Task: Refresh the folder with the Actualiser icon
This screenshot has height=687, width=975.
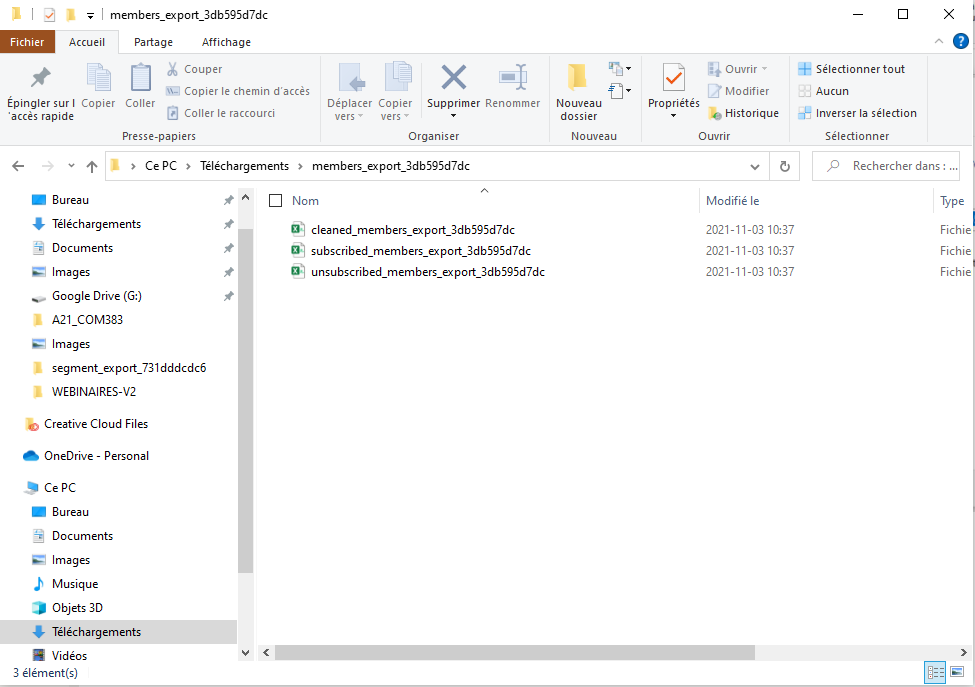Action: (785, 166)
